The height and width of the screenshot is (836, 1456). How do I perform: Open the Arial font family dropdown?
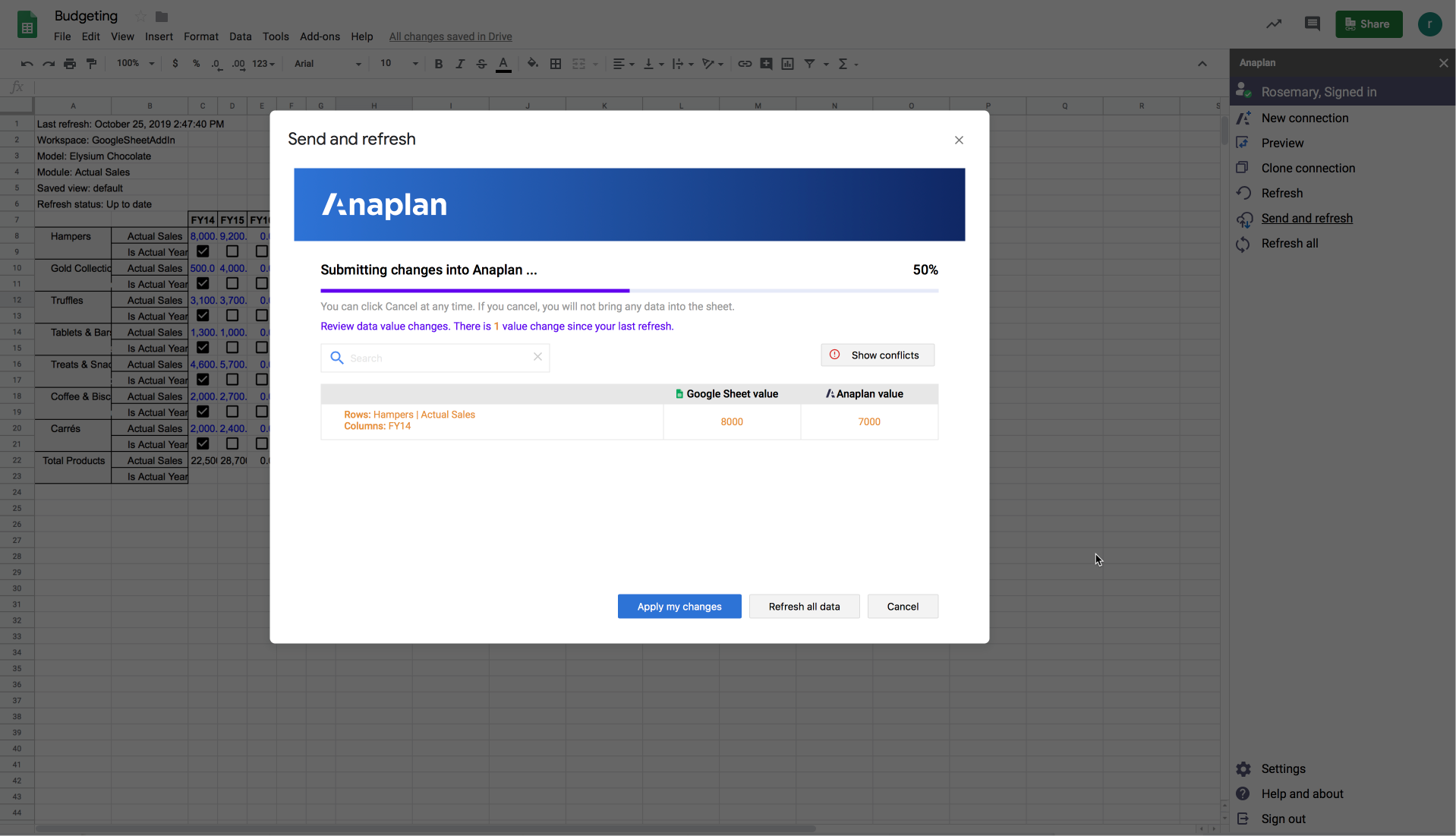(x=326, y=64)
